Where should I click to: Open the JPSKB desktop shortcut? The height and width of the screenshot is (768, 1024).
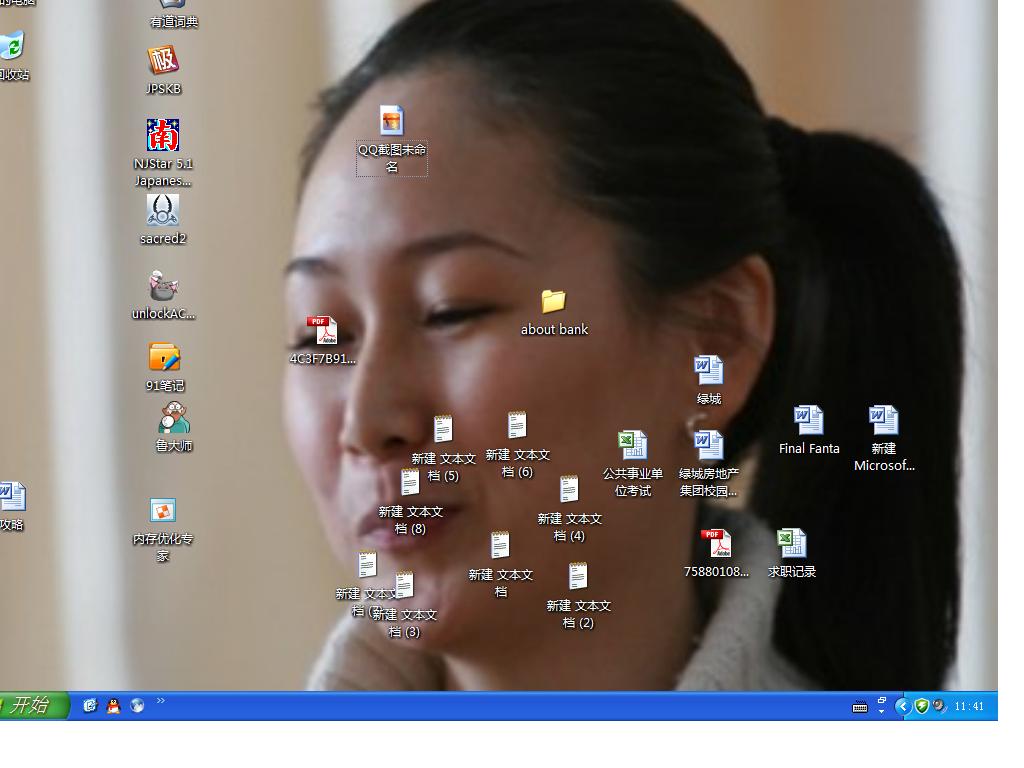click(x=163, y=62)
